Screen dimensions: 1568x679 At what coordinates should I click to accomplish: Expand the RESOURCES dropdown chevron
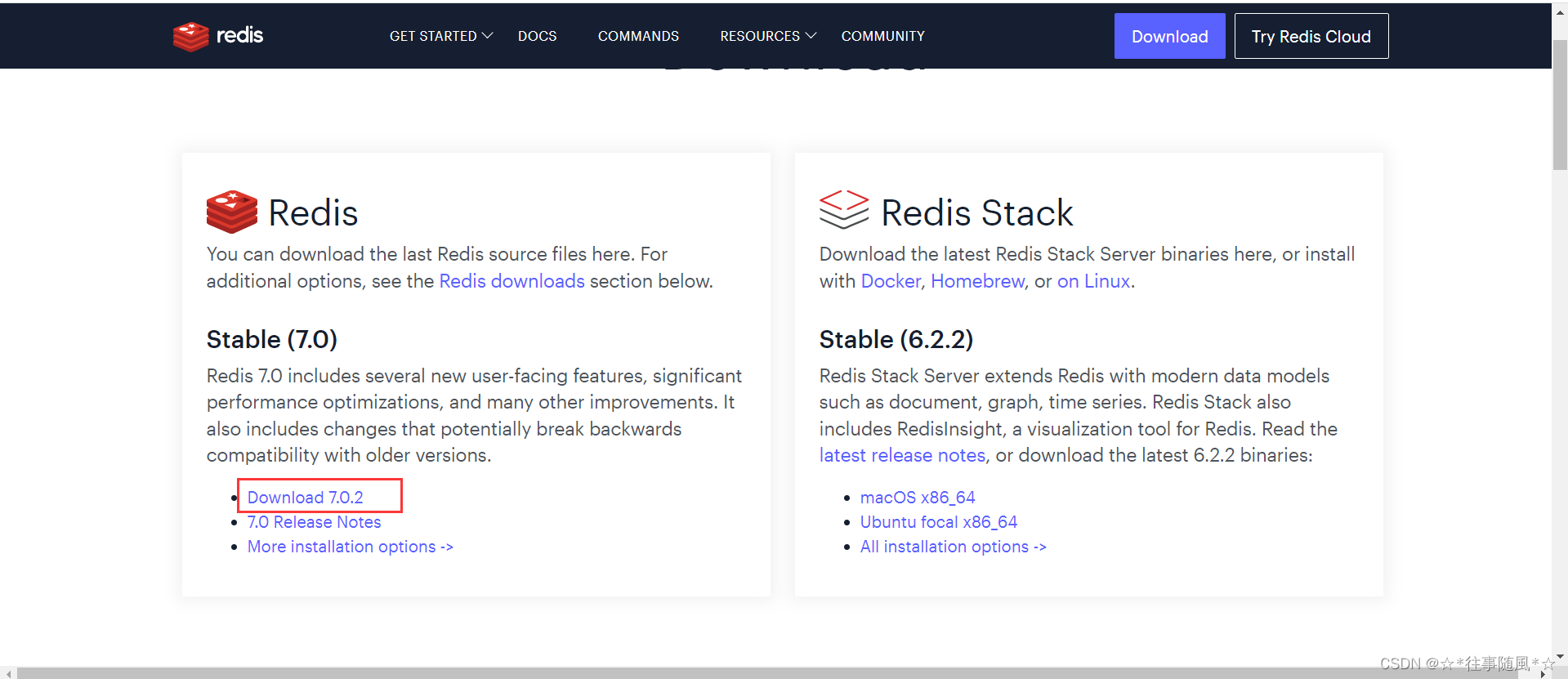pos(811,36)
